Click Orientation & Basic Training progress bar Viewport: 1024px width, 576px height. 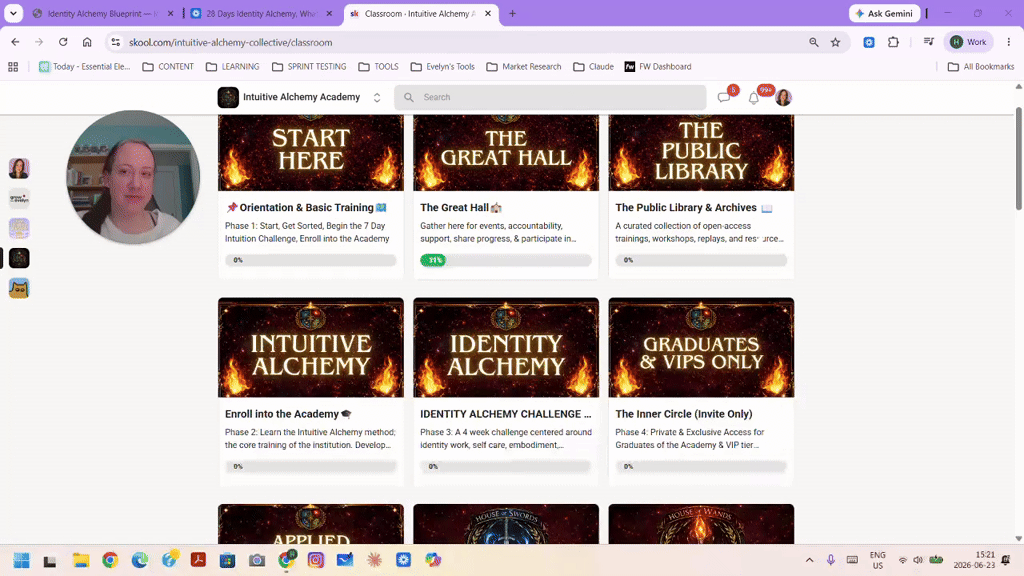(311, 260)
